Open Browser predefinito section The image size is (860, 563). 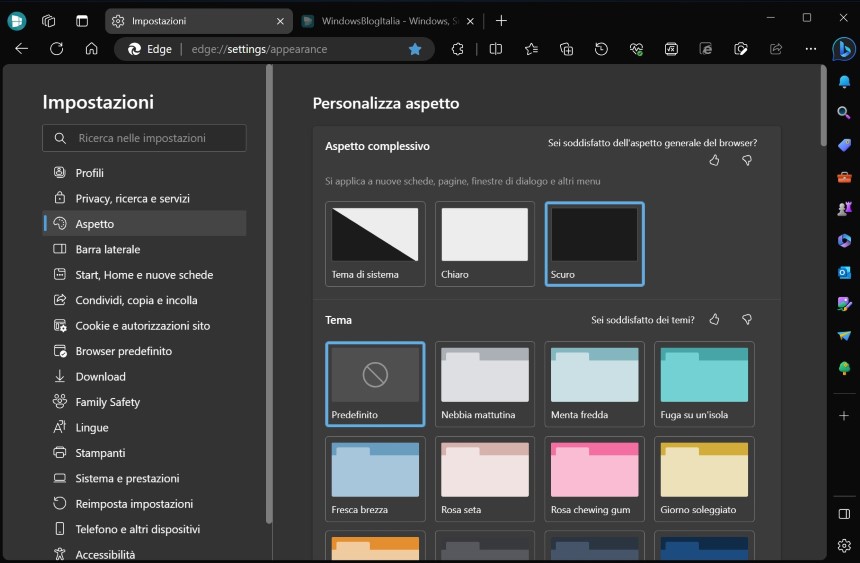(144, 351)
